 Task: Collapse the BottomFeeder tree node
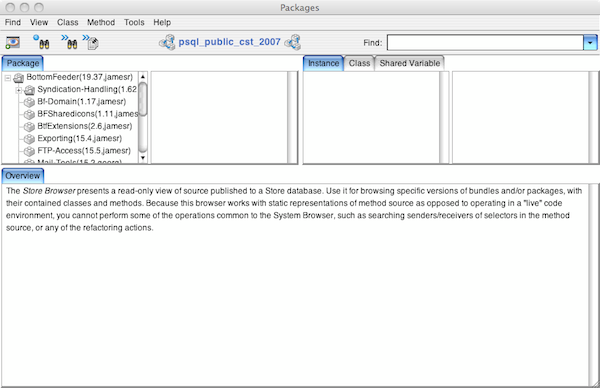coord(8,78)
